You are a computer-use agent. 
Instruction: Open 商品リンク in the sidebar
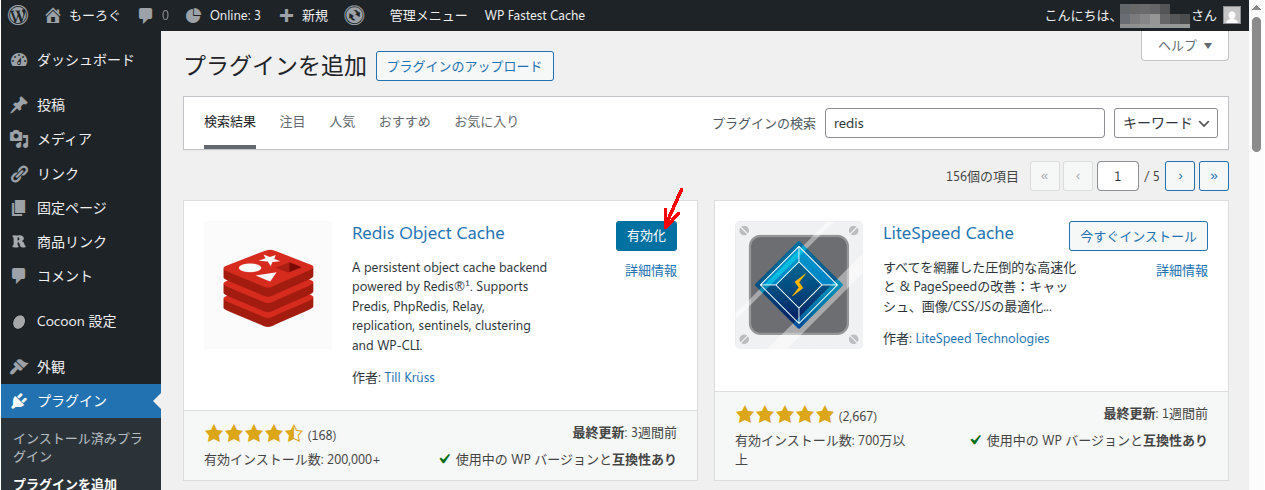point(80,241)
